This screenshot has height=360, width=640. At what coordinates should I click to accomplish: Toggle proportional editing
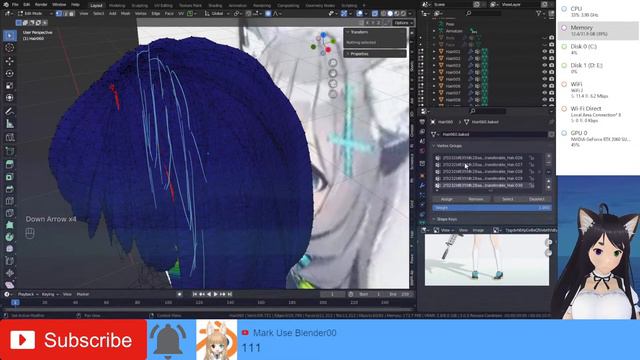coord(268,13)
